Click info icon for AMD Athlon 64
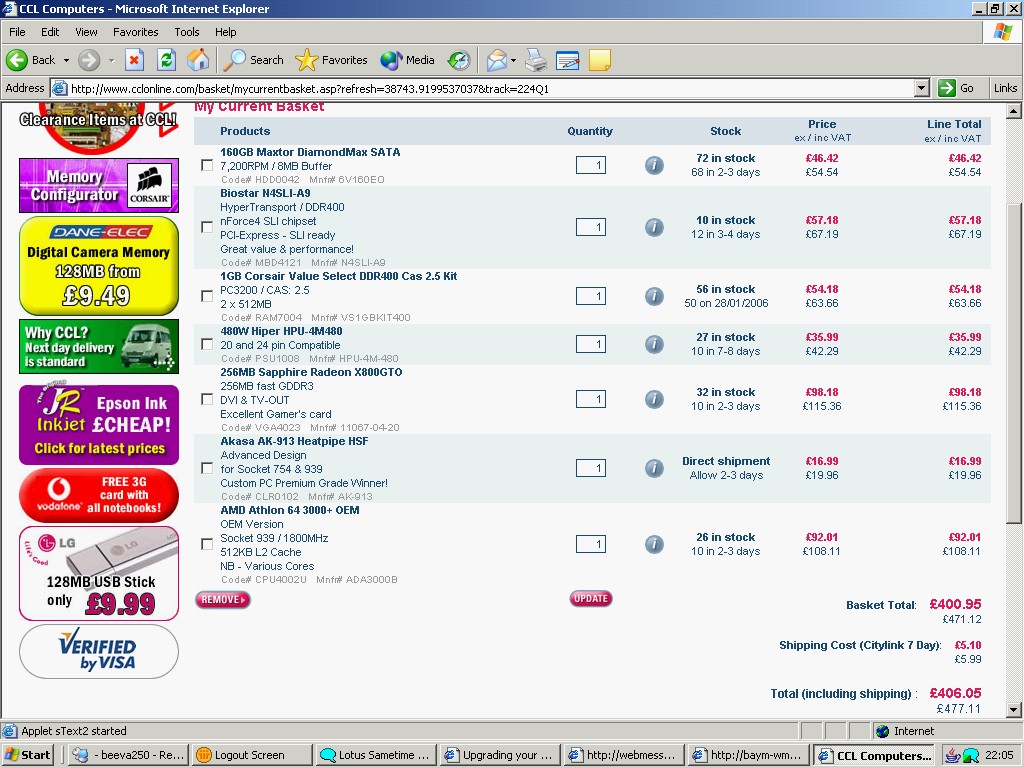This screenshot has height=768, width=1024. pos(654,544)
